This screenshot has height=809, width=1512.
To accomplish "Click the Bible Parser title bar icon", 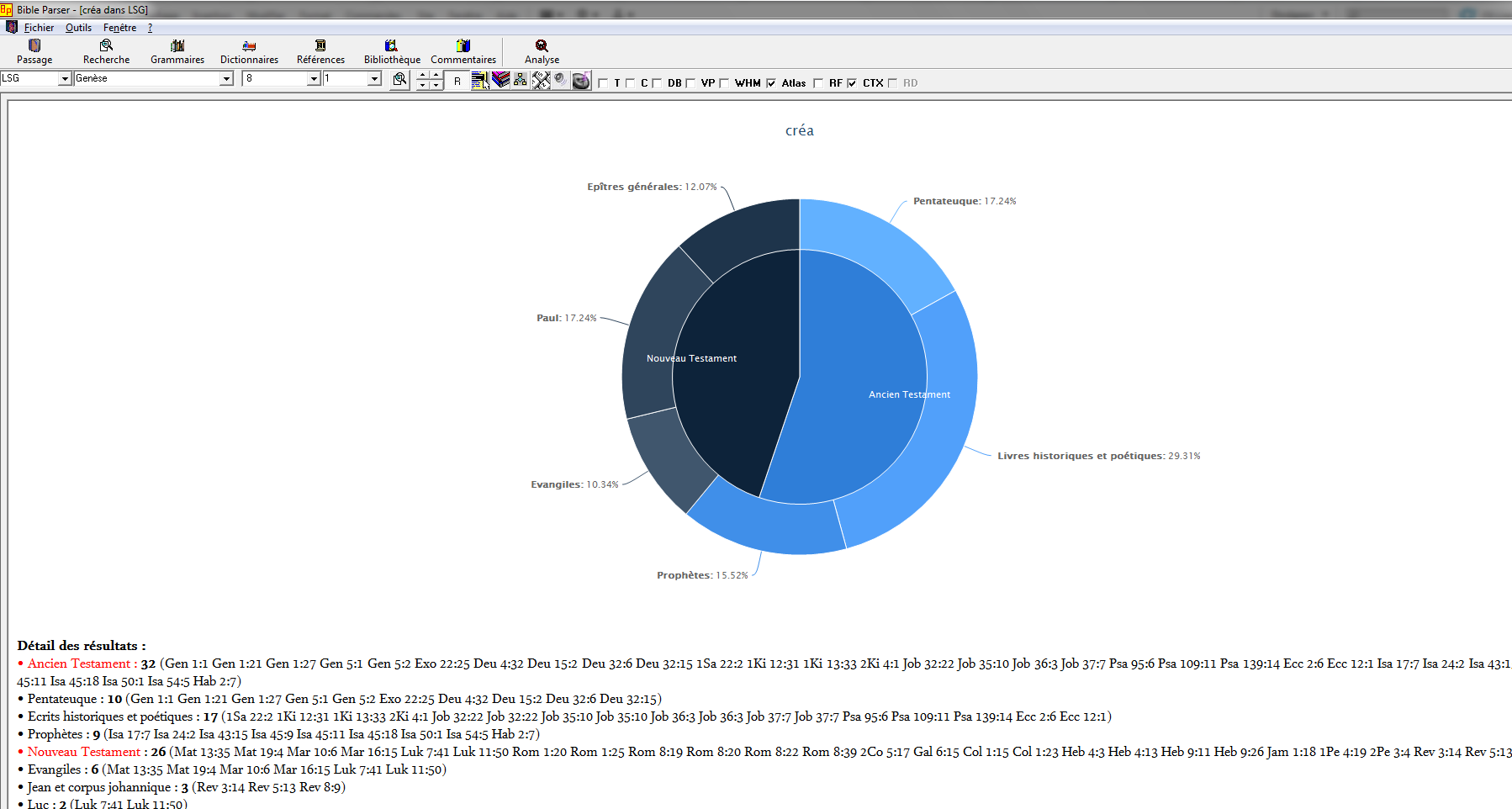I will tap(6, 9).
